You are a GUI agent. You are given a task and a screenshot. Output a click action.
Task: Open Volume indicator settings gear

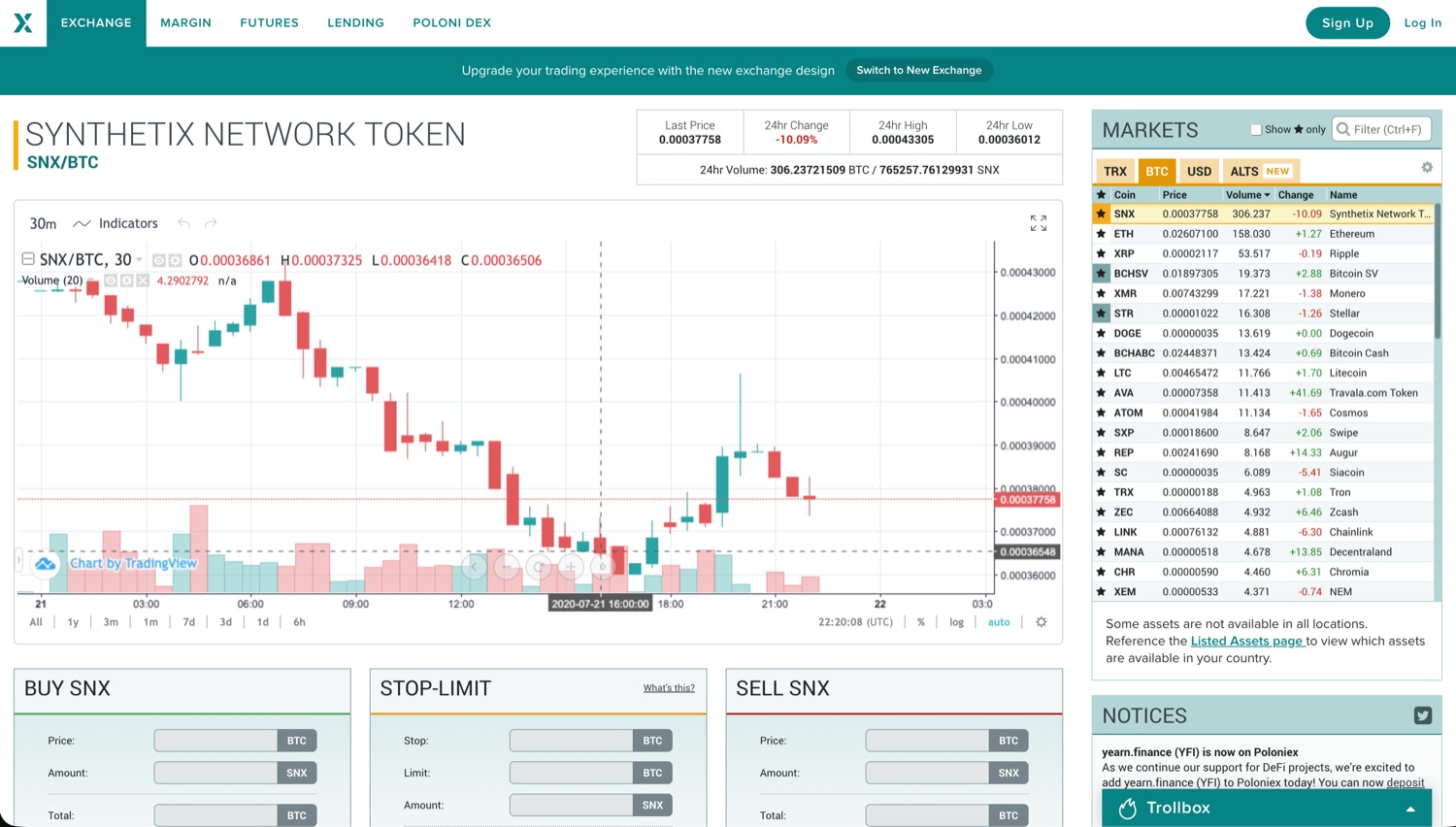coord(126,281)
